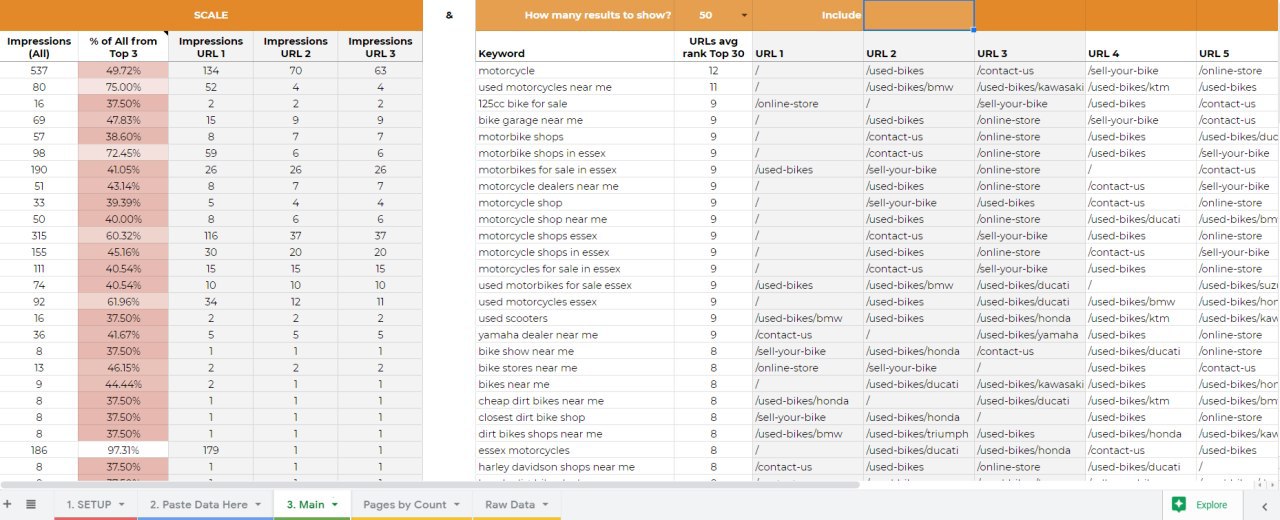
Task: Select the 'essex motorcycles' keyword cell
Action: [575, 450]
